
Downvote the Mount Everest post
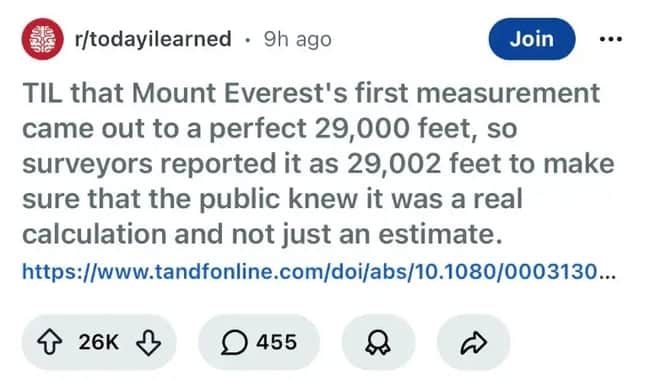[148, 342]
